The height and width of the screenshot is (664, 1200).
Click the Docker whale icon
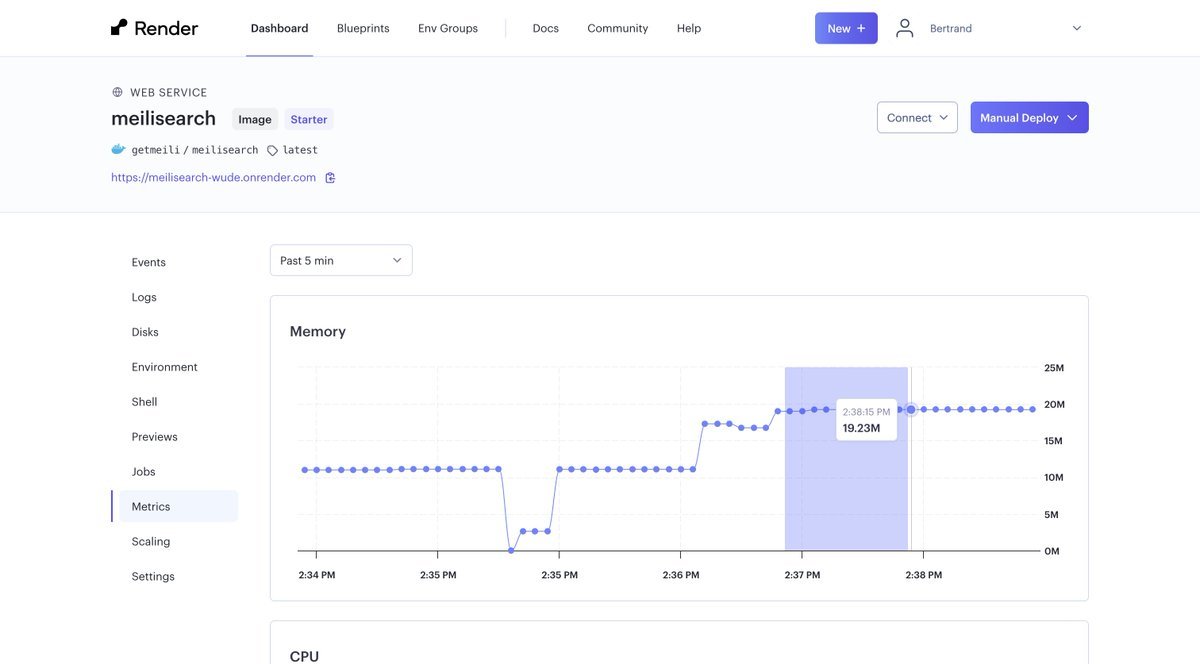click(119, 150)
